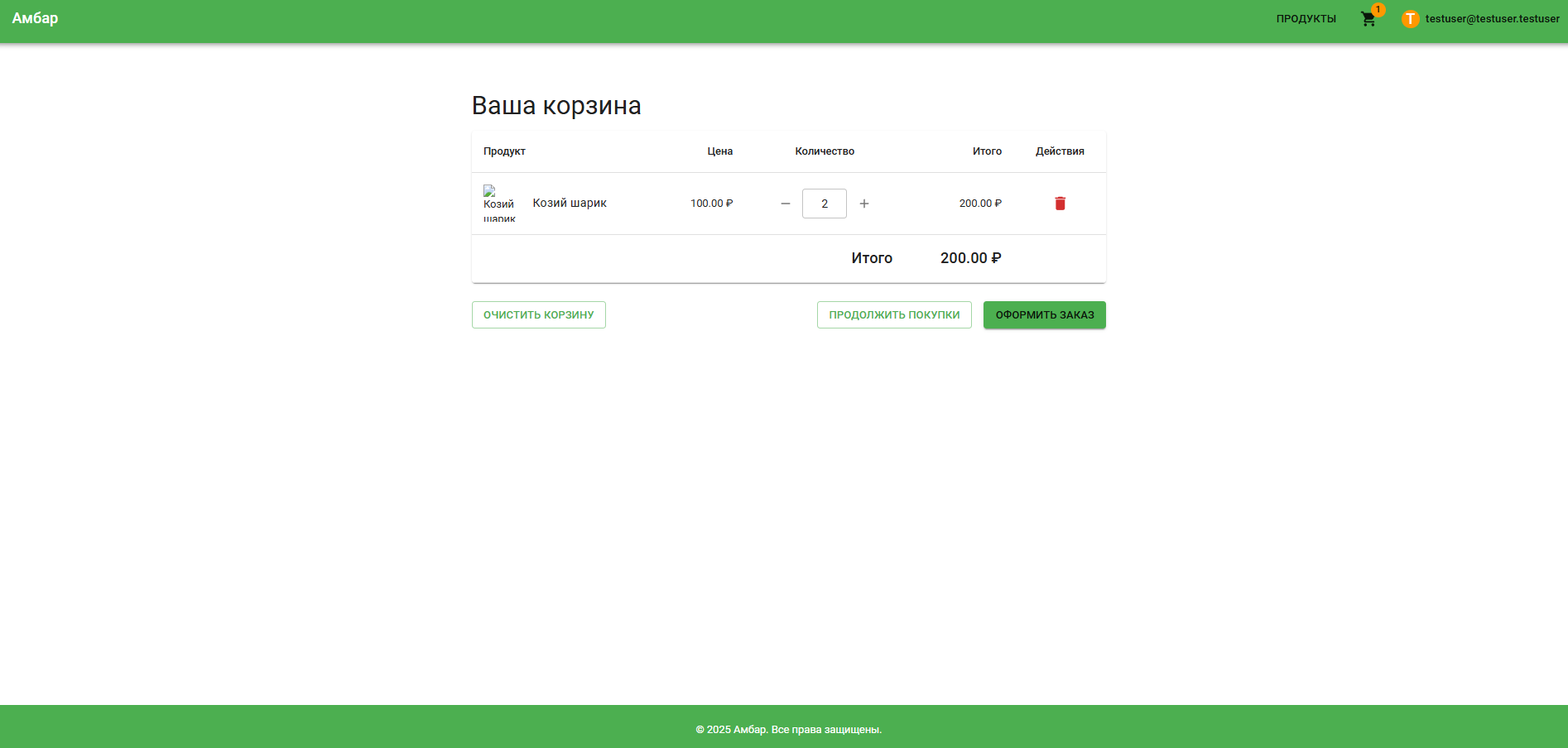1568x748 pixels.
Task: Click the broken product image thumbnail
Action: pyautogui.click(x=499, y=204)
